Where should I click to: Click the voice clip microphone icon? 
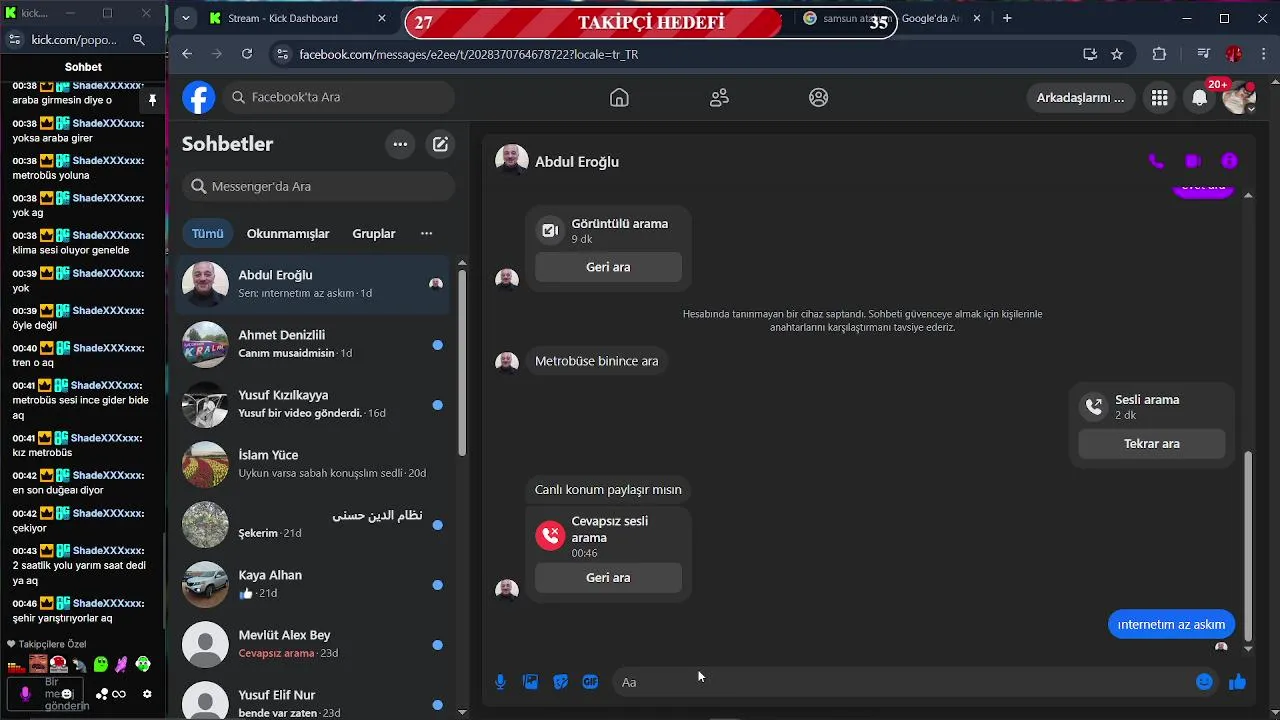(500, 682)
